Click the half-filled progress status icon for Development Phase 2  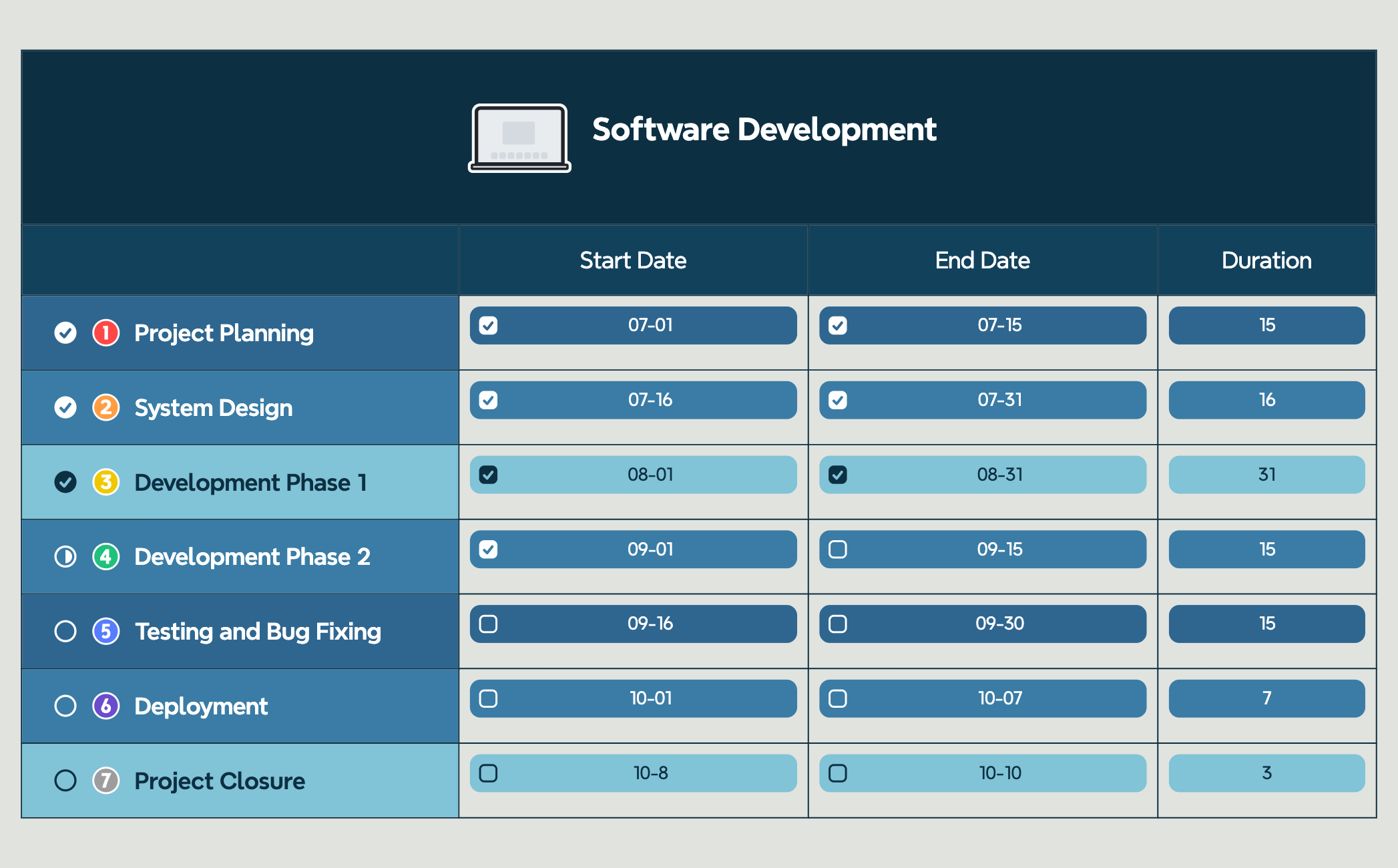(x=65, y=557)
